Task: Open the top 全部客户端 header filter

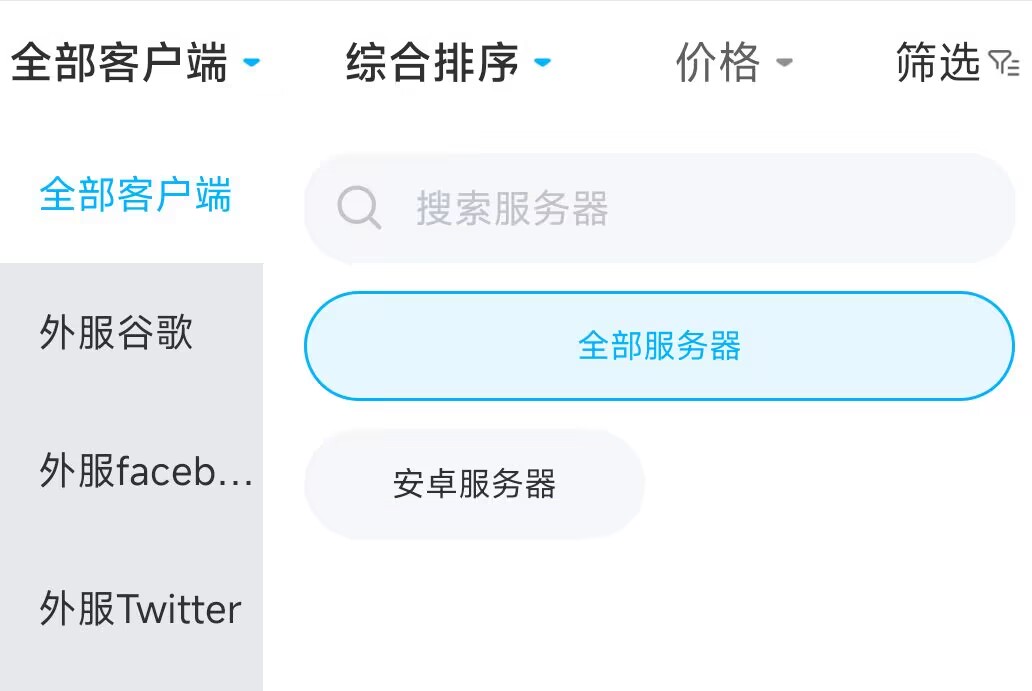Action: click(119, 63)
